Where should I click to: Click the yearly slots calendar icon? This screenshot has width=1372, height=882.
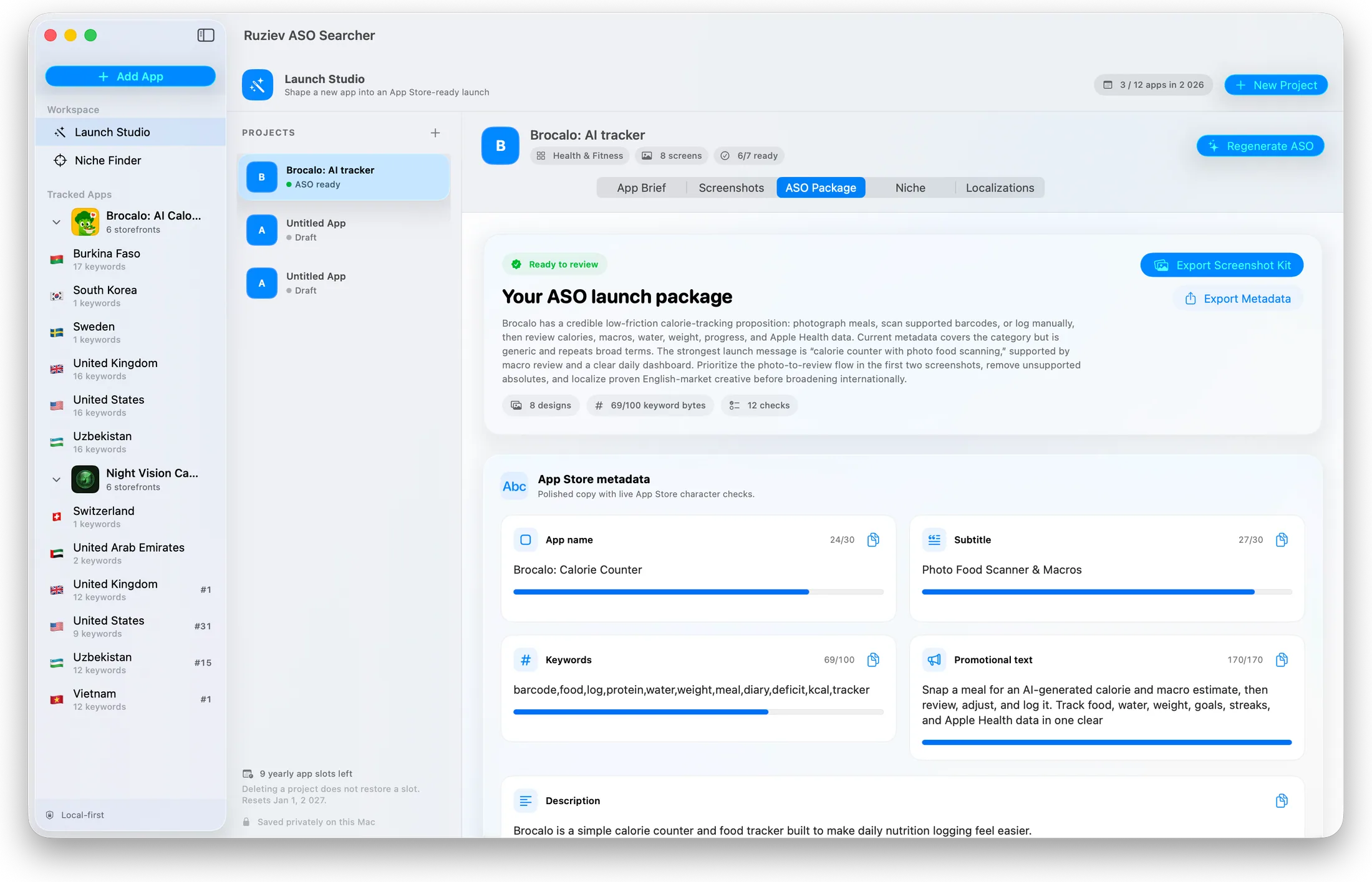248,774
